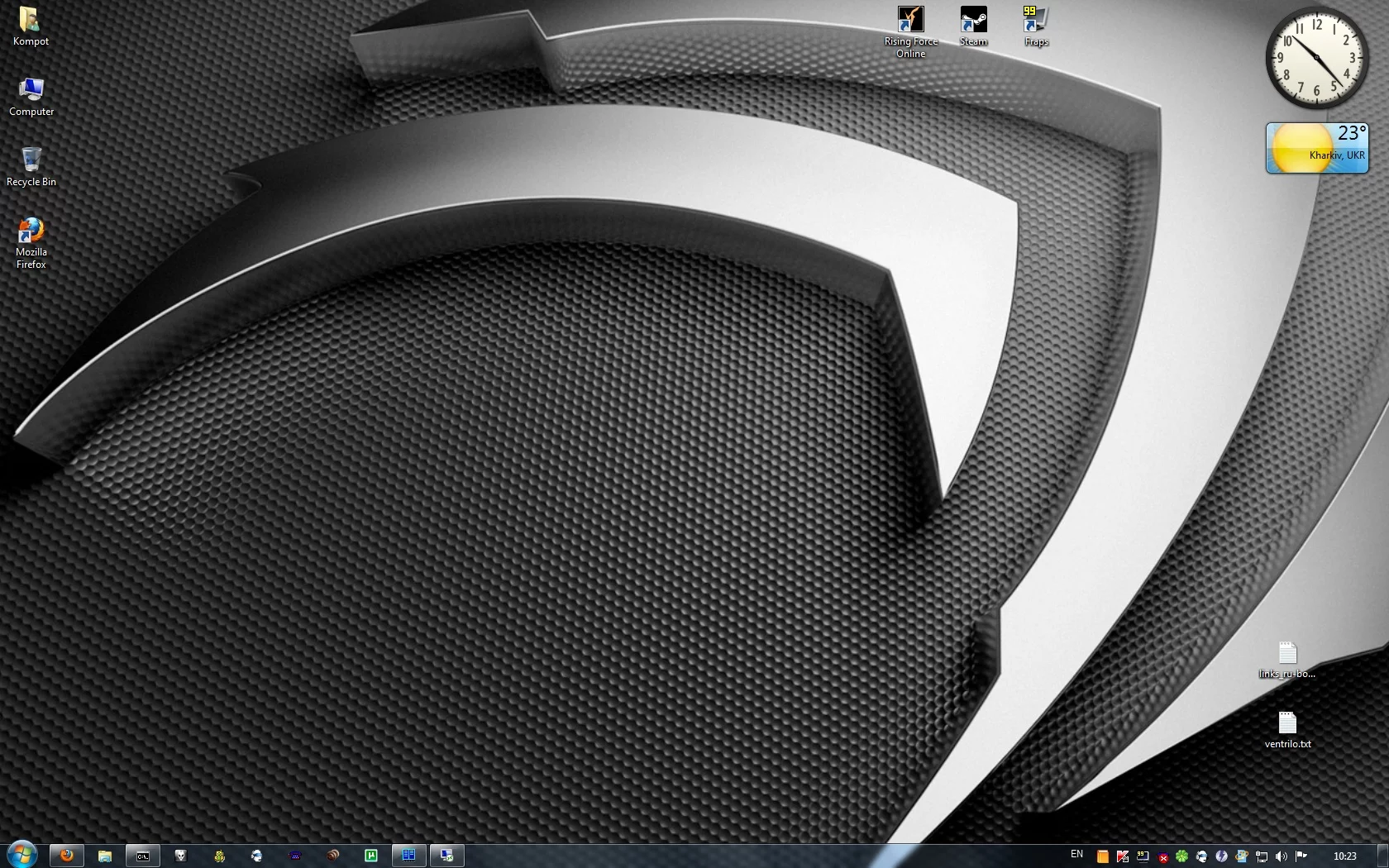The height and width of the screenshot is (868, 1389).
Task: Click the taskbar clock showing 10:23
Action: pyautogui.click(x=1344, y=856)
